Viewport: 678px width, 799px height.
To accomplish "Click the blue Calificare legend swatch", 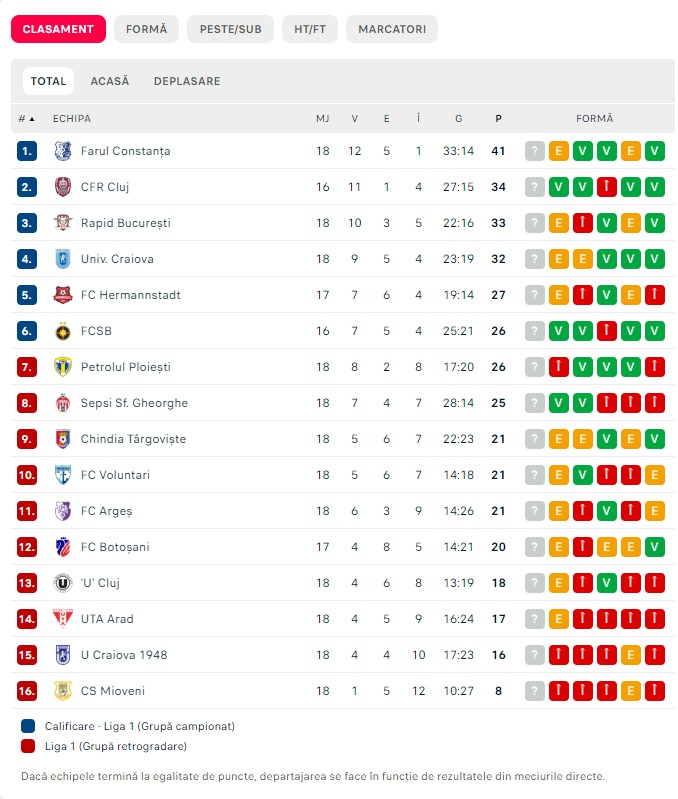I will pyautogui.click(x=28, y=726).
